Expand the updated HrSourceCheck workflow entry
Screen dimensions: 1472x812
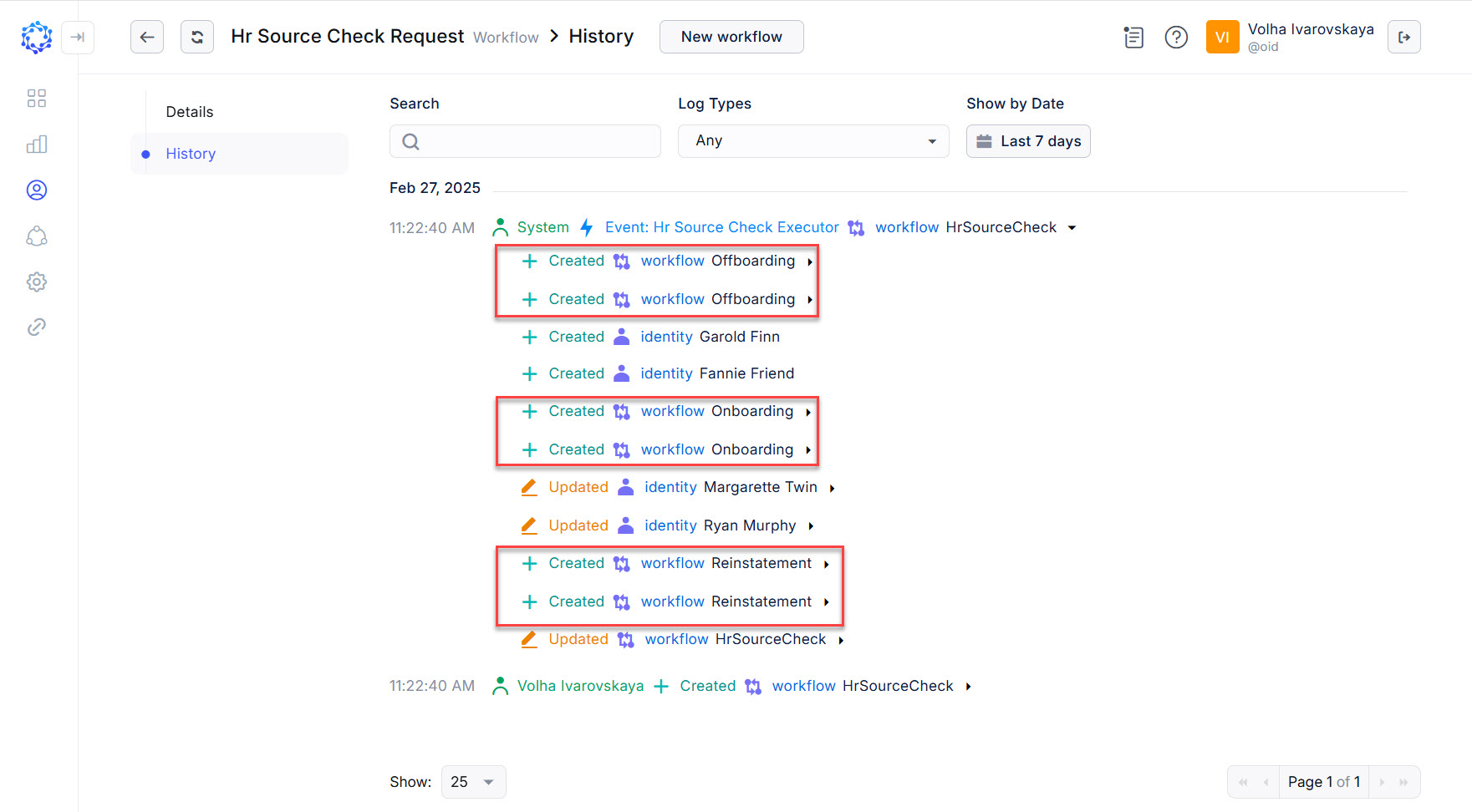[x=842, y=639]
